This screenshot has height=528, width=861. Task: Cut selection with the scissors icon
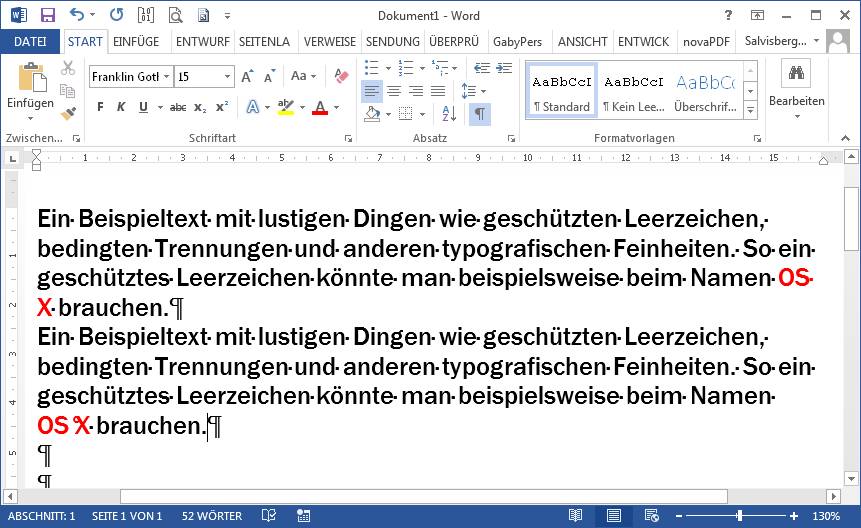68,69
